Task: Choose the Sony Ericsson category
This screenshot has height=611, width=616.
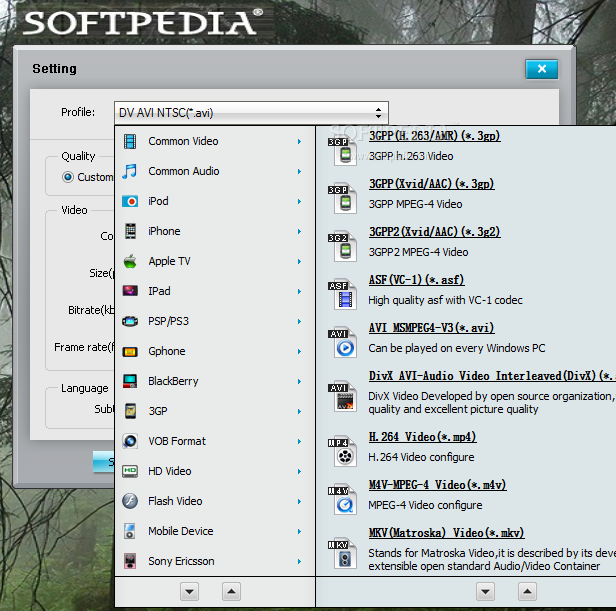Action: tap(214, 561)
